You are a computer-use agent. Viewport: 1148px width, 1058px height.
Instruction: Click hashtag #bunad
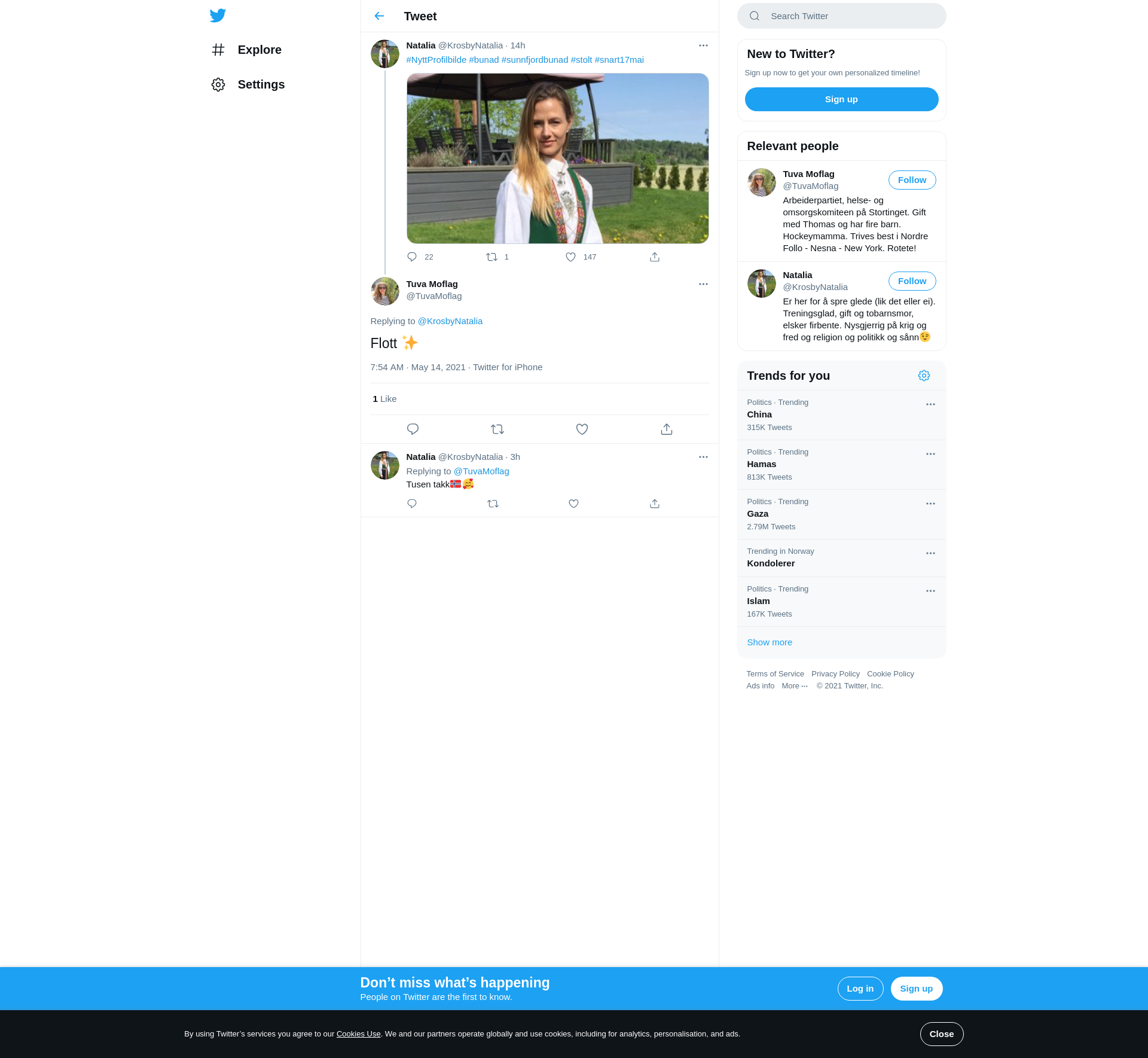[x=484, y=60]
